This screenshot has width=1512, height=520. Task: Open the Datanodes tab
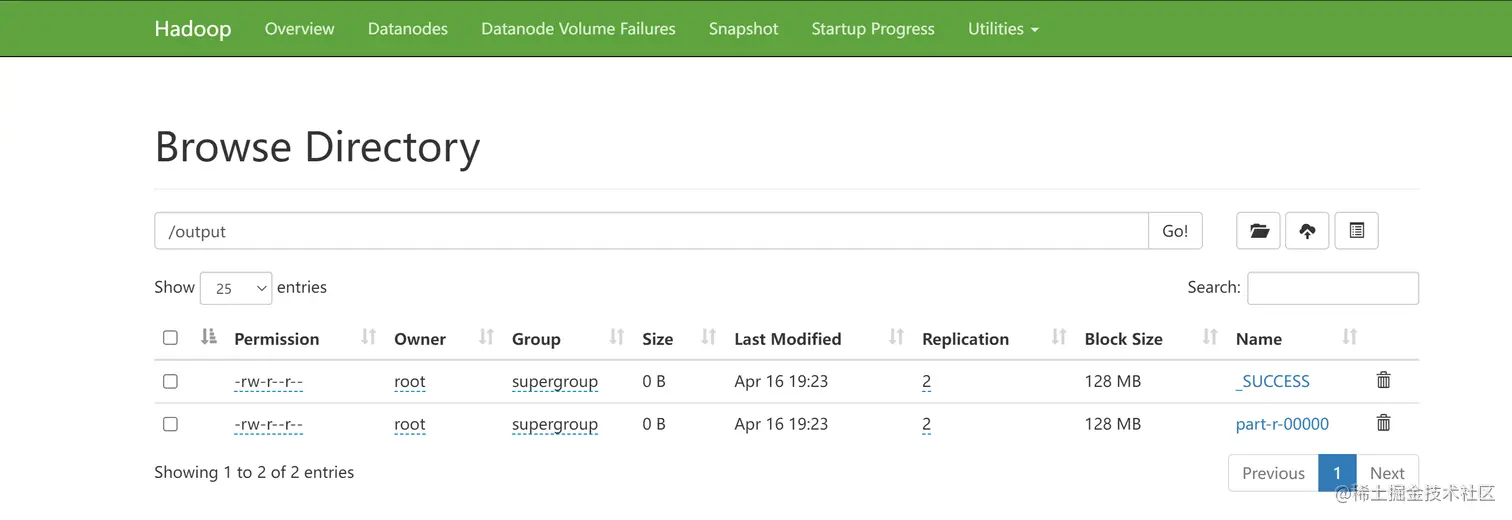point(408,29)
